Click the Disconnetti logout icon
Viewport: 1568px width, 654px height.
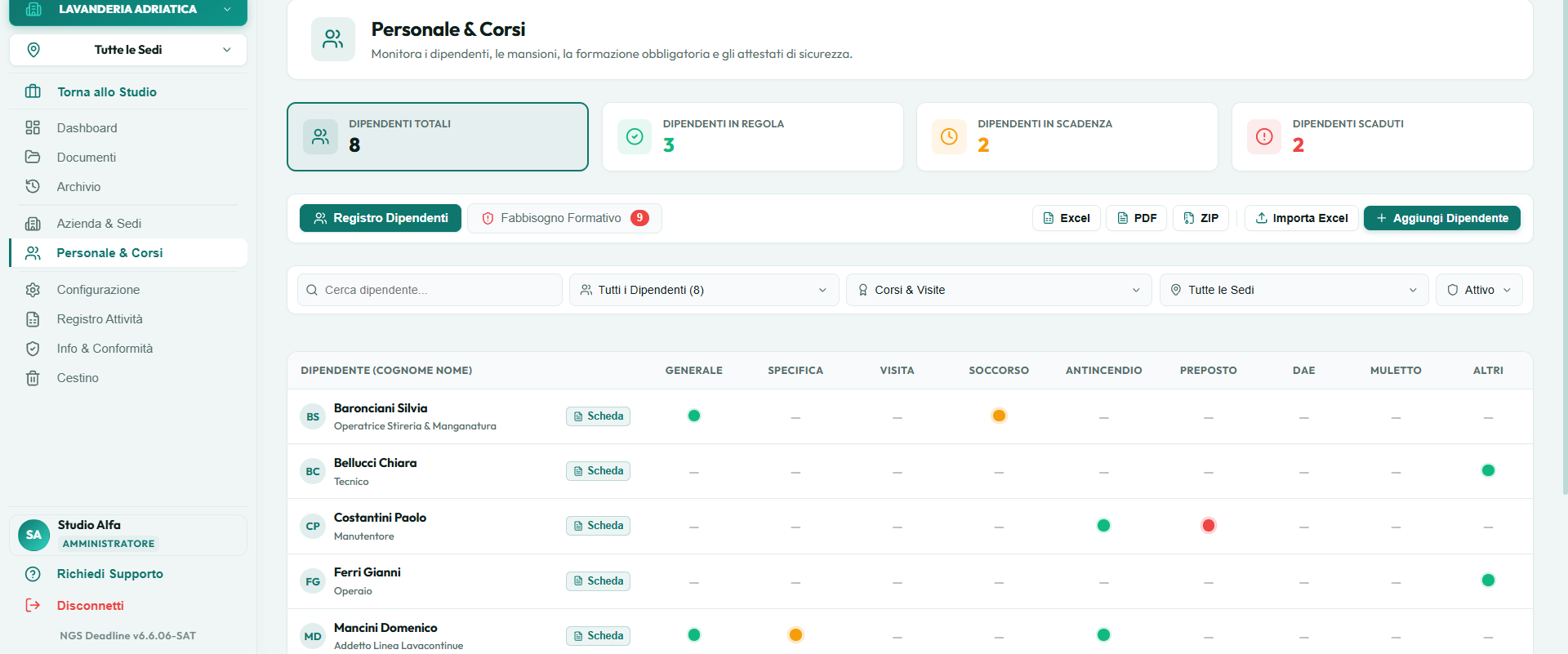pos(33,605)
